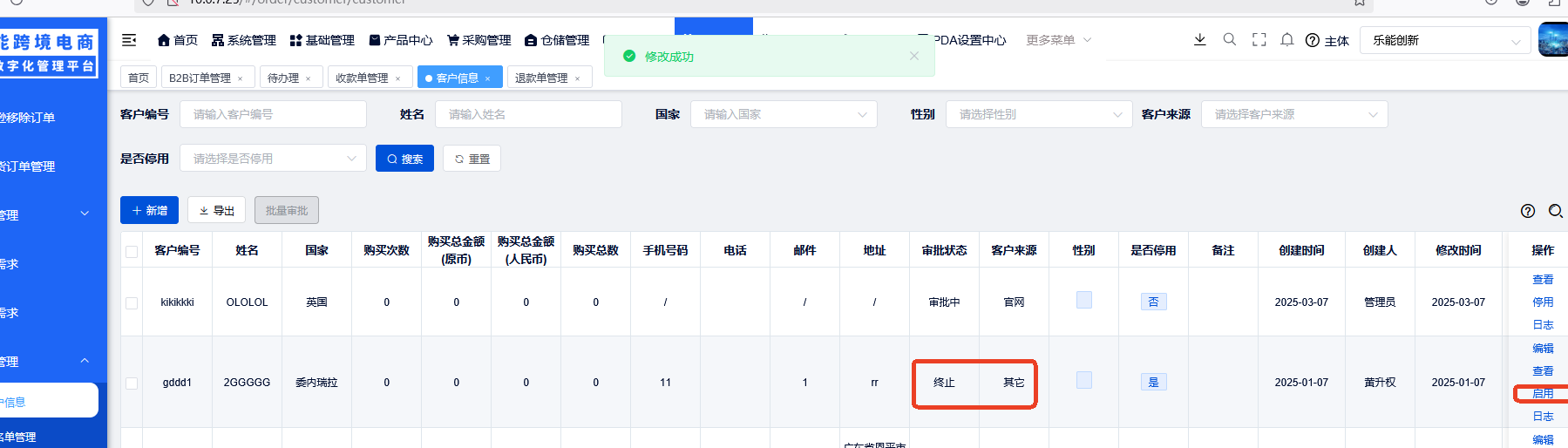Image resolution: width=1568 pixels, height=448 pixels.
Task: Click 启用 link for gddd1 row
Action: click(x=1542, y=393)
